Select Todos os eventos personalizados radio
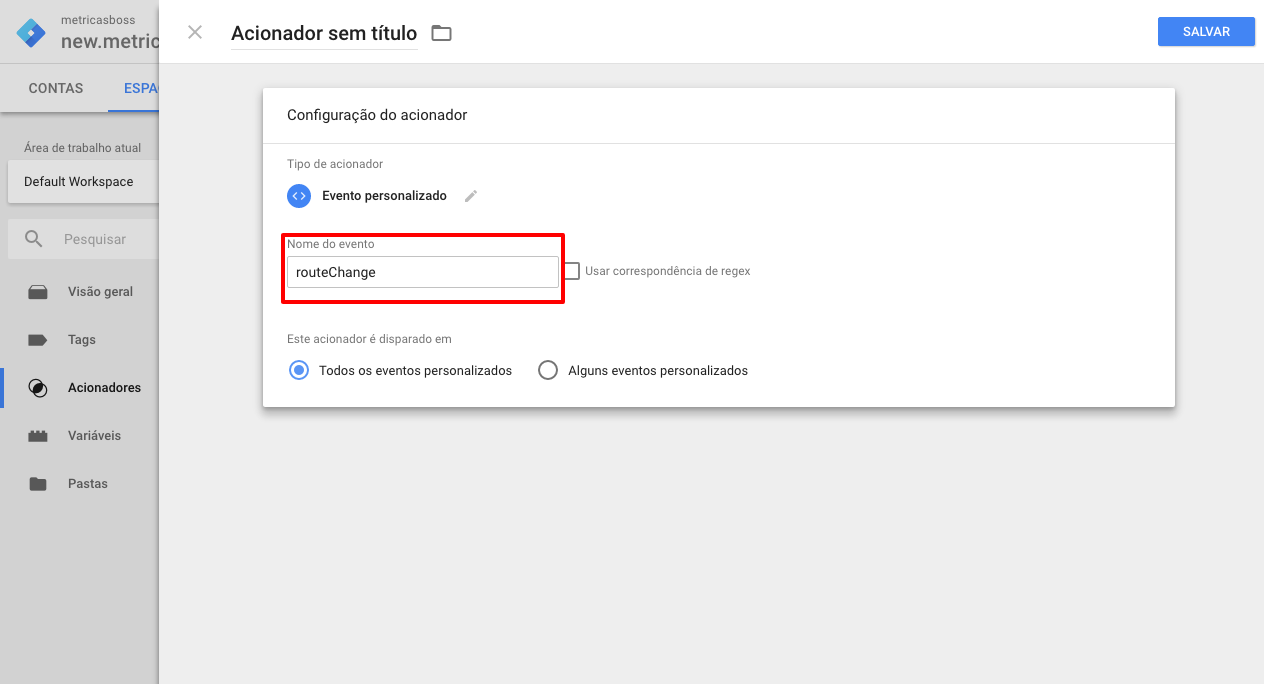The width and height of the screenshot is (1264, 684). click(298, 370)
